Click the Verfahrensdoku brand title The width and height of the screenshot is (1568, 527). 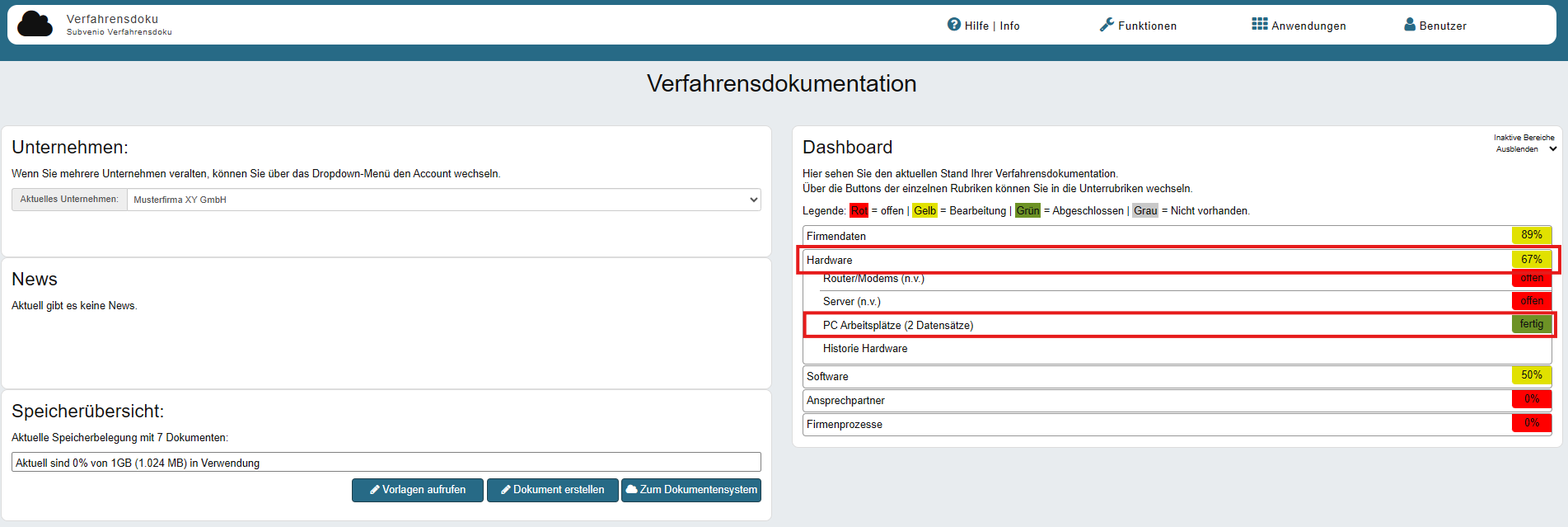[112, 19]
